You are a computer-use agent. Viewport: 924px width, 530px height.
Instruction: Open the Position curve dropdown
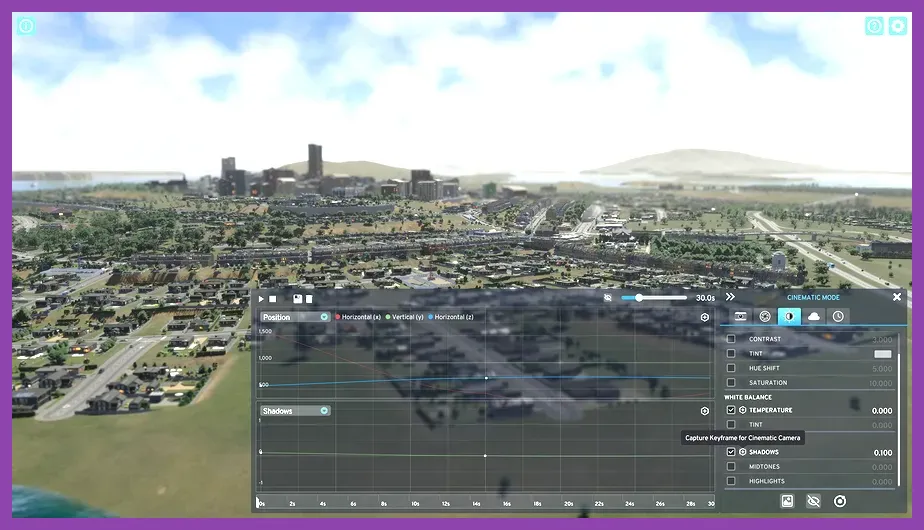[x=295, y=317]
